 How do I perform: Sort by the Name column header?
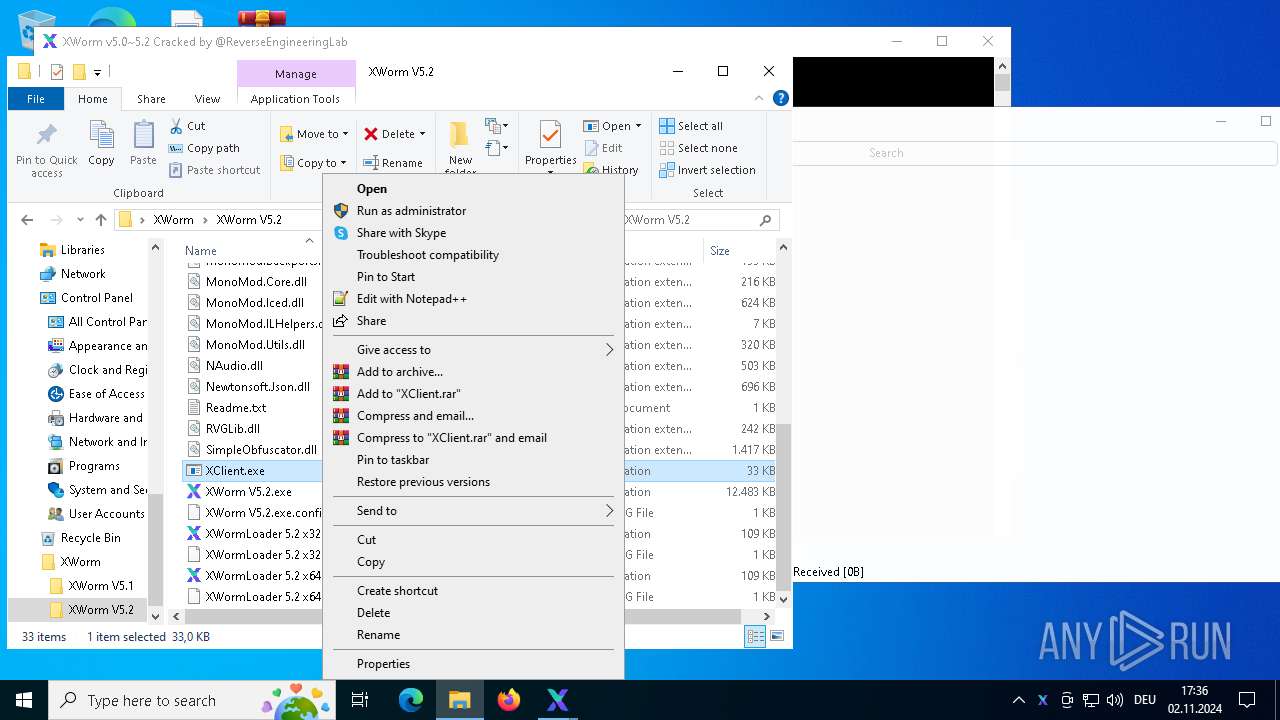click(201, 251)
